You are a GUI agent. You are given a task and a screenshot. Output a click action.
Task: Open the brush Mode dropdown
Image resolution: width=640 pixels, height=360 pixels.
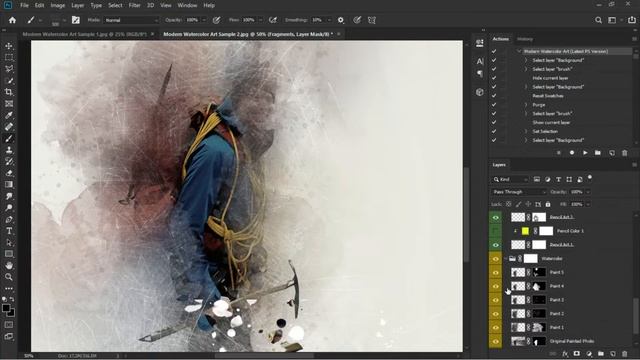tap(131, 20)
